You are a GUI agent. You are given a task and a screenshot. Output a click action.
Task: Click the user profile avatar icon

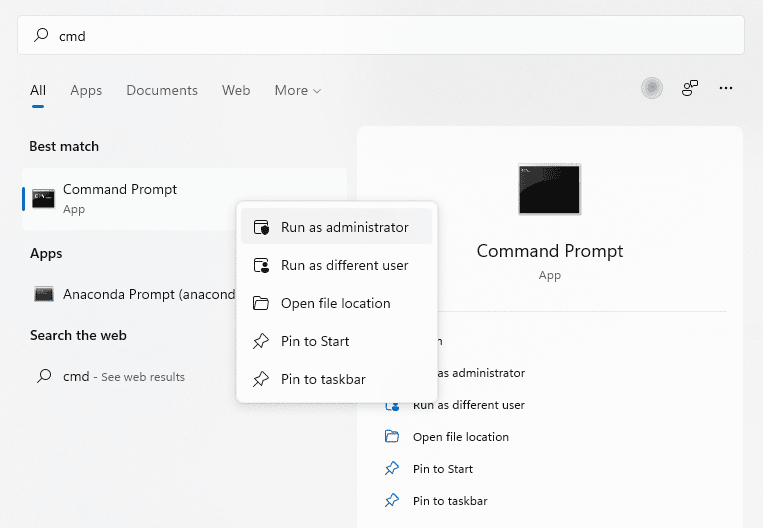coord(652,89)
